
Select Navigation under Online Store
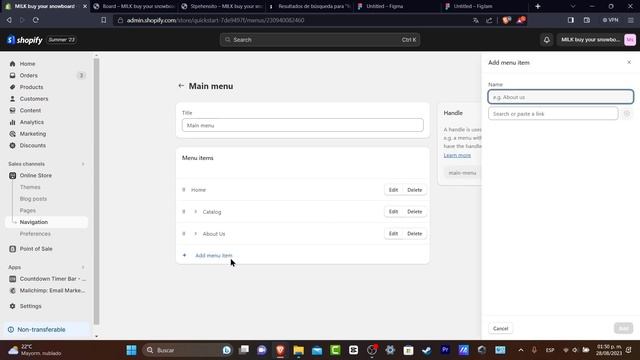click(x=34, y=222)
